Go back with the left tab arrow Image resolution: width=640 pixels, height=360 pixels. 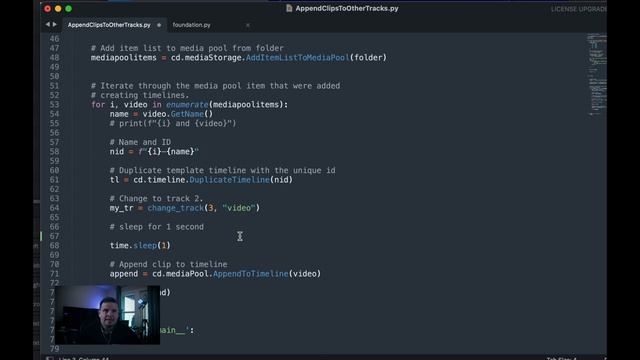tap(48, 24)
